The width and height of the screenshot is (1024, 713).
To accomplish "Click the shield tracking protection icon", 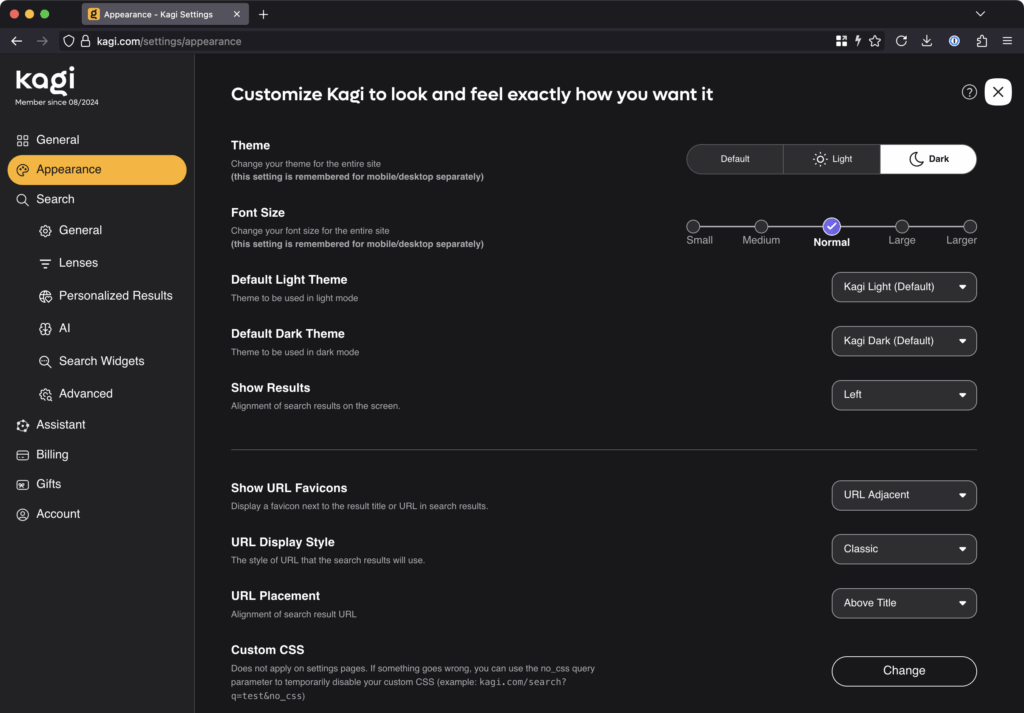I will pos(69,41).
